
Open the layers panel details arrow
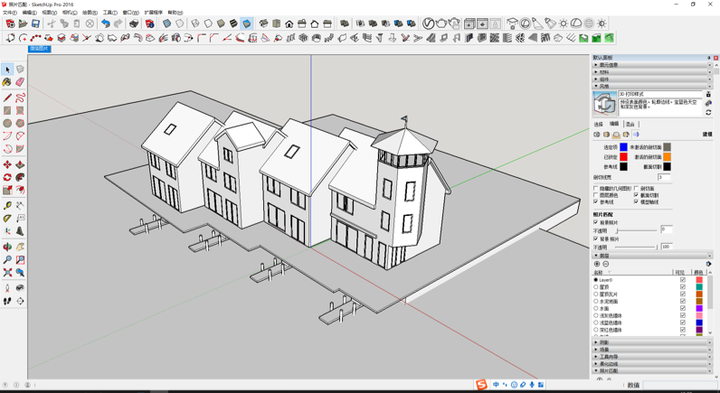pyautogui.click(x=708, y=264)
